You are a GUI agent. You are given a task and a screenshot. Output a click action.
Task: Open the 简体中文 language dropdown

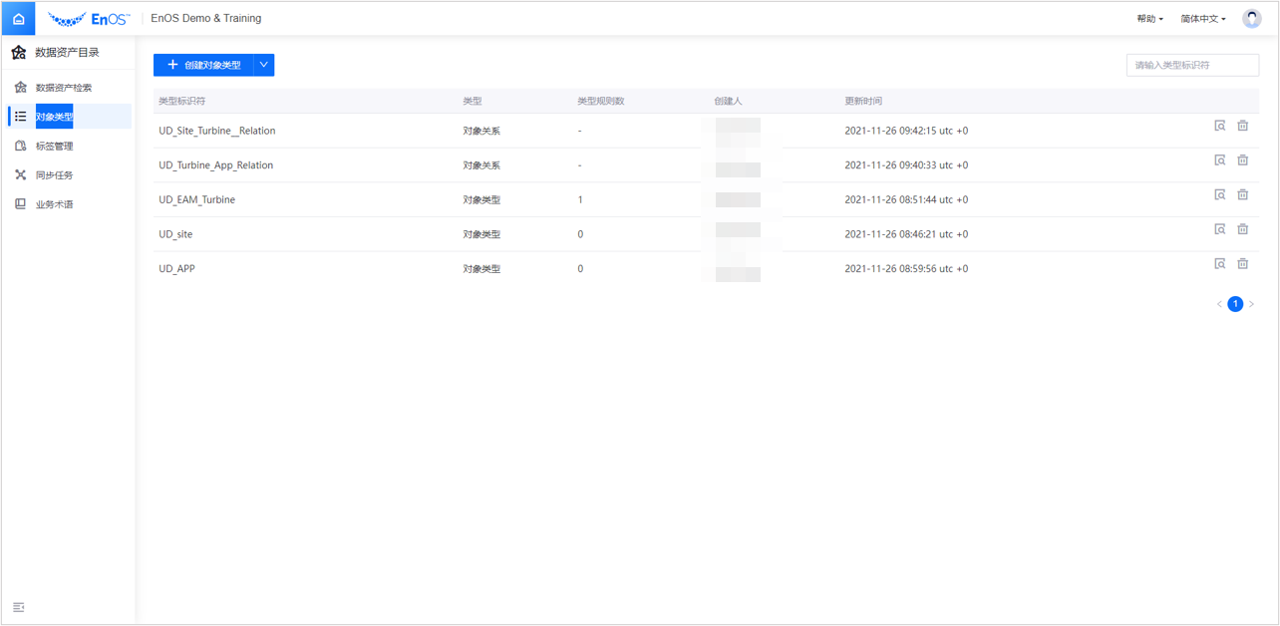click(1203, 19)
